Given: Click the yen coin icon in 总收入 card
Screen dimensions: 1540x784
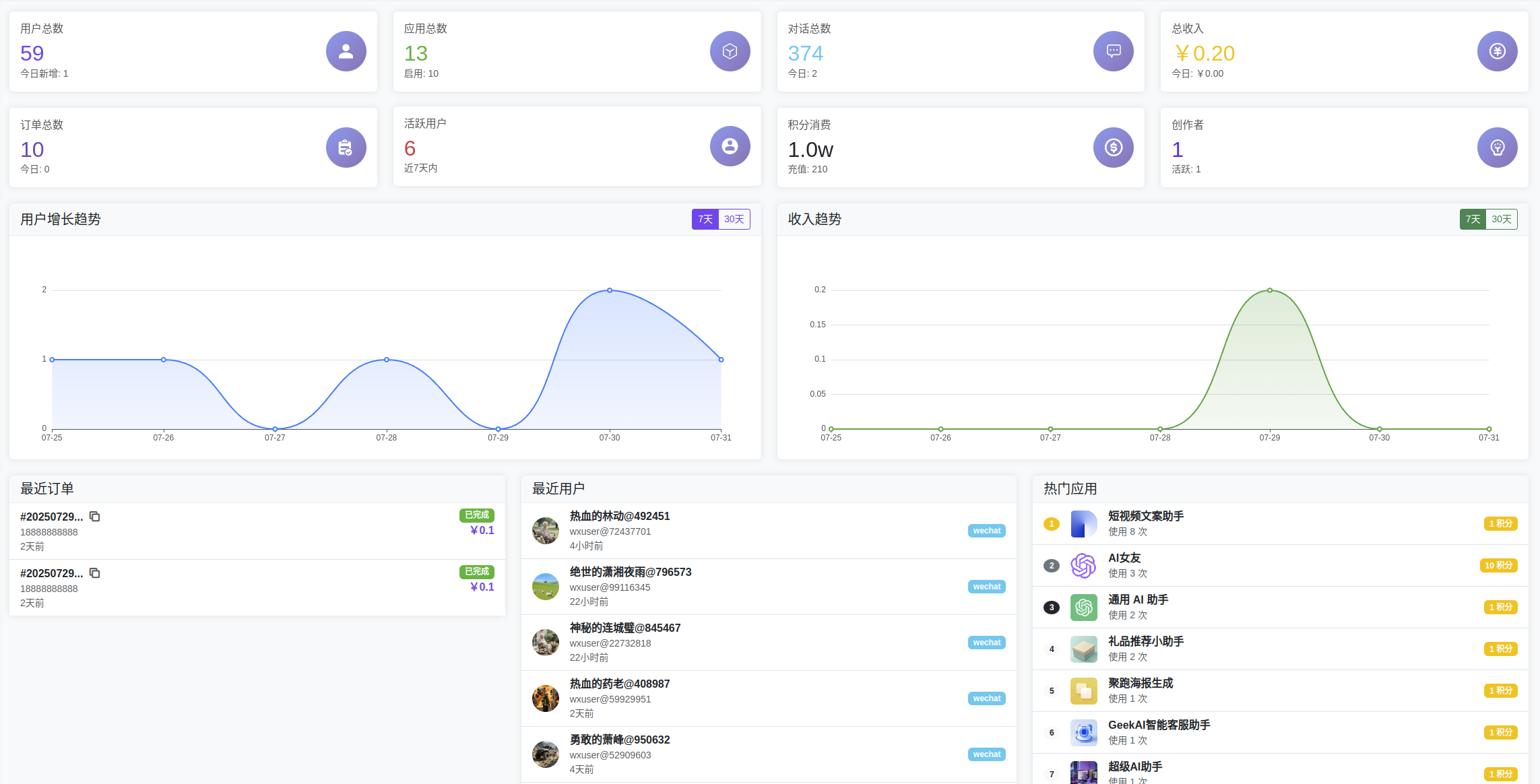Looking at the screenshot, I should [x=1497, y=51].
